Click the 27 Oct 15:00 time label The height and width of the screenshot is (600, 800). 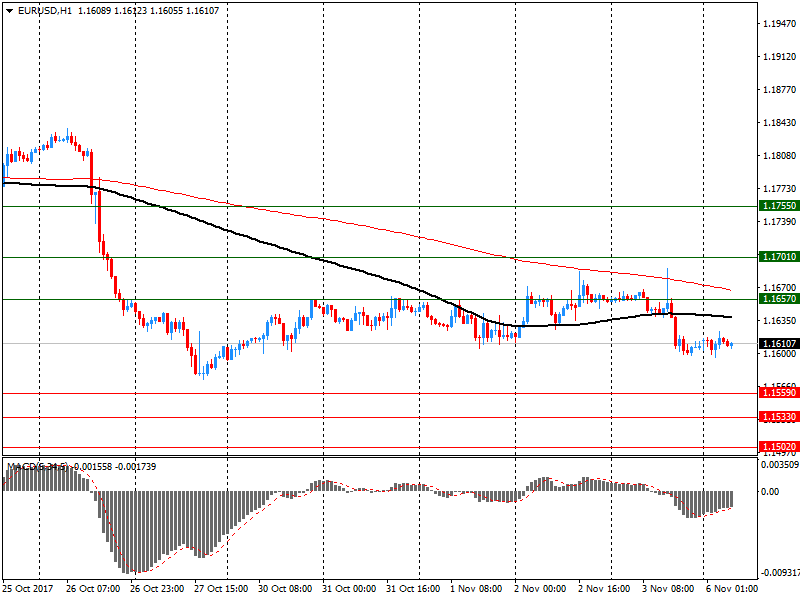pos(221,589)
